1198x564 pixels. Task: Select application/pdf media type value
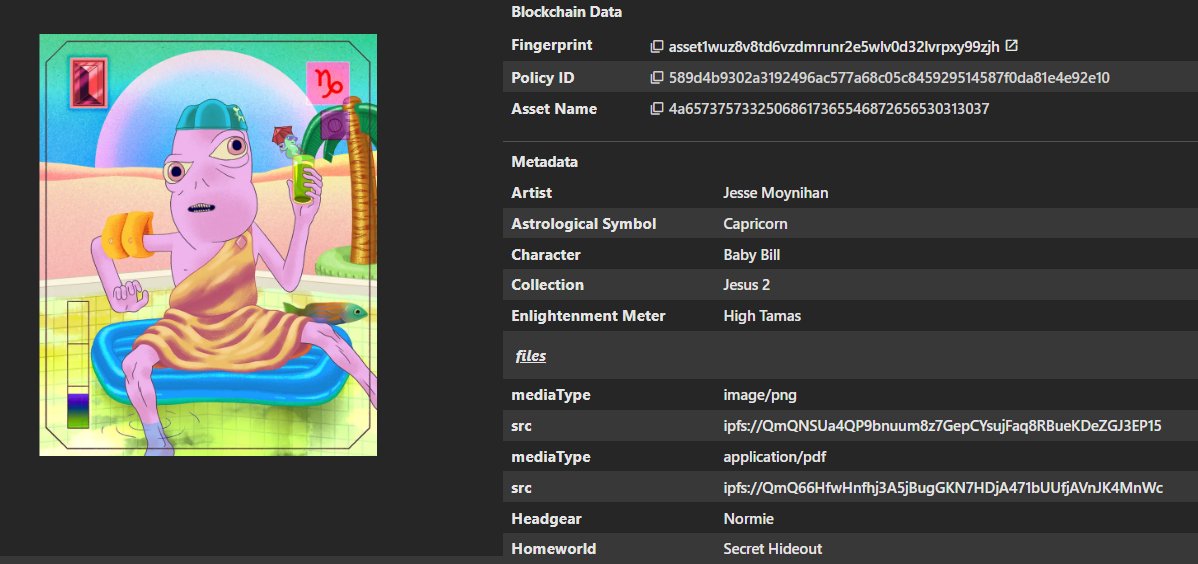(x=775, y=457)
